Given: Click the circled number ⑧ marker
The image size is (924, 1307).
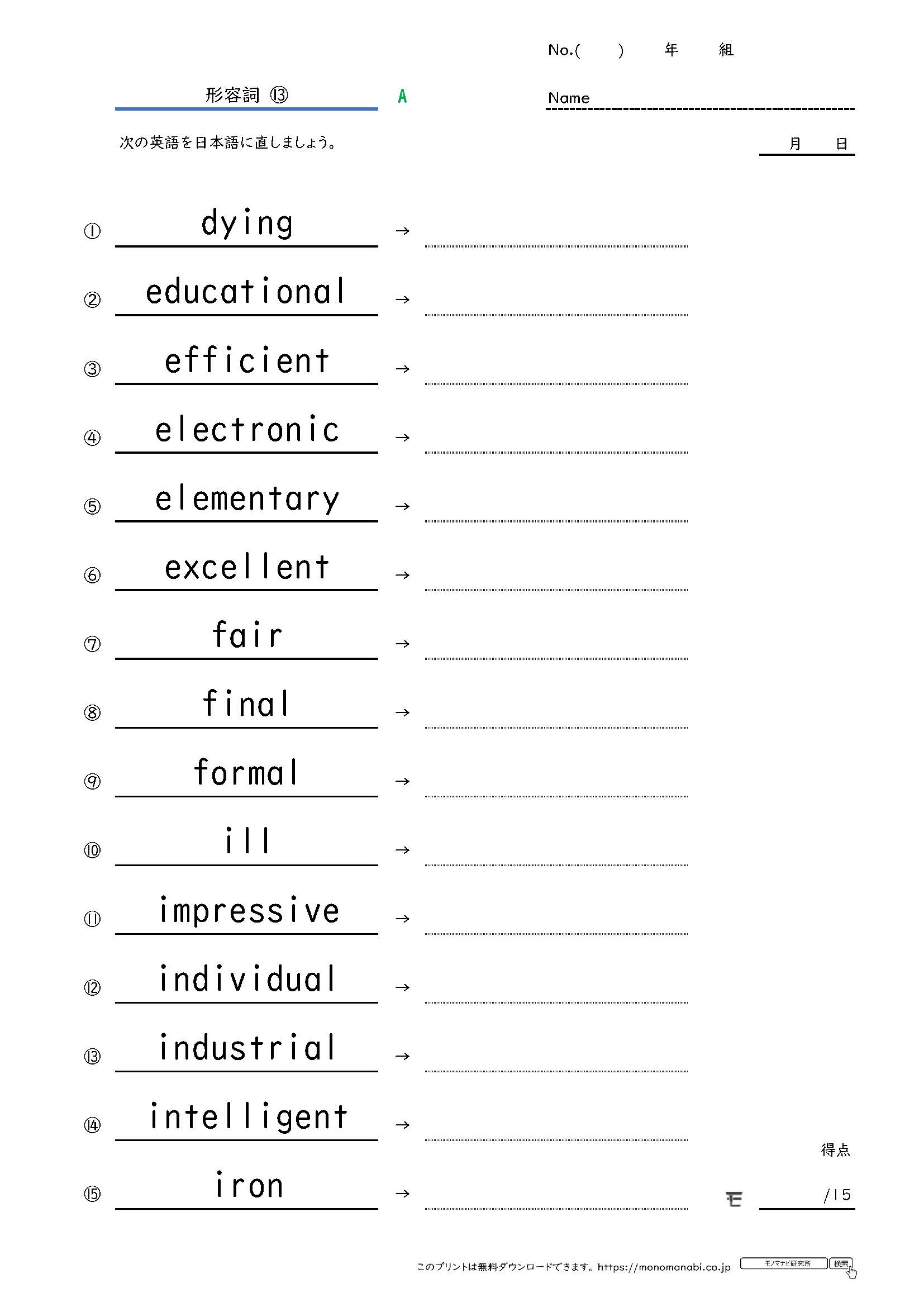Looking at the screenshot, I should 92,712.
